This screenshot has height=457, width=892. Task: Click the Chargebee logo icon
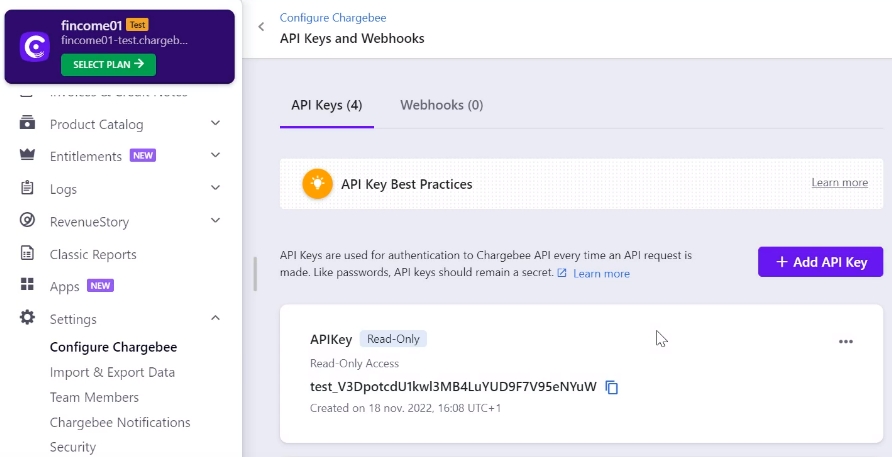[x=35, y=47]
